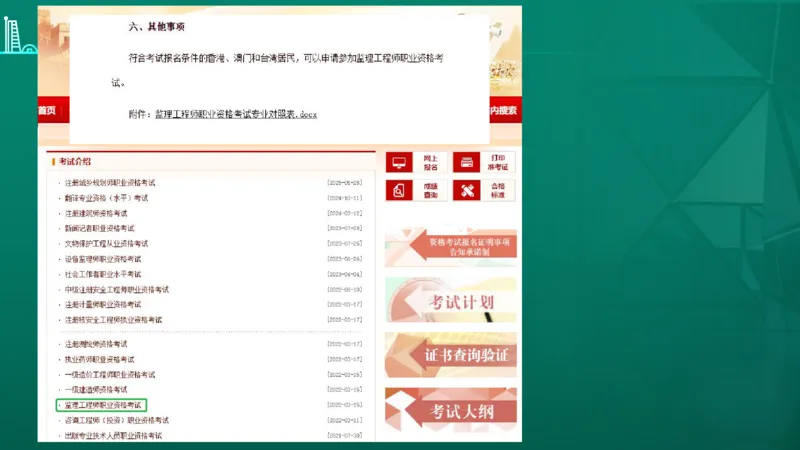Click the 考试介绍 section heading
The image size is (800, 450).
pyautogui.click(x=74, y=162)
